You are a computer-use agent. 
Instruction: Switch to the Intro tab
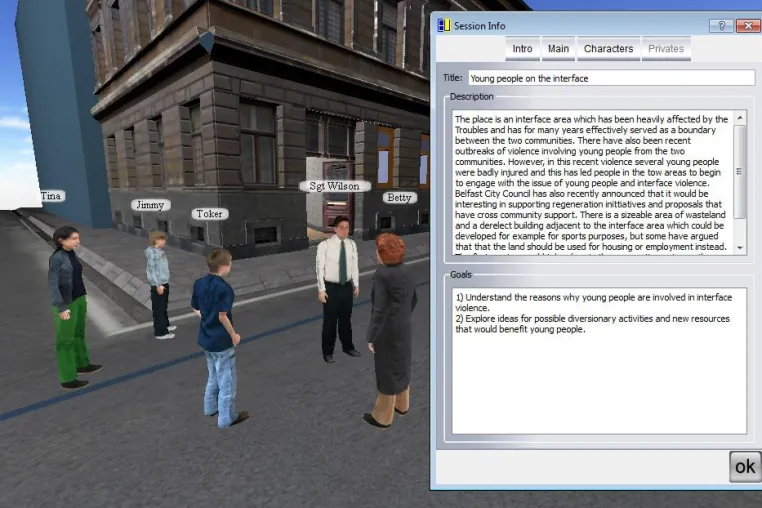(522, 49)
